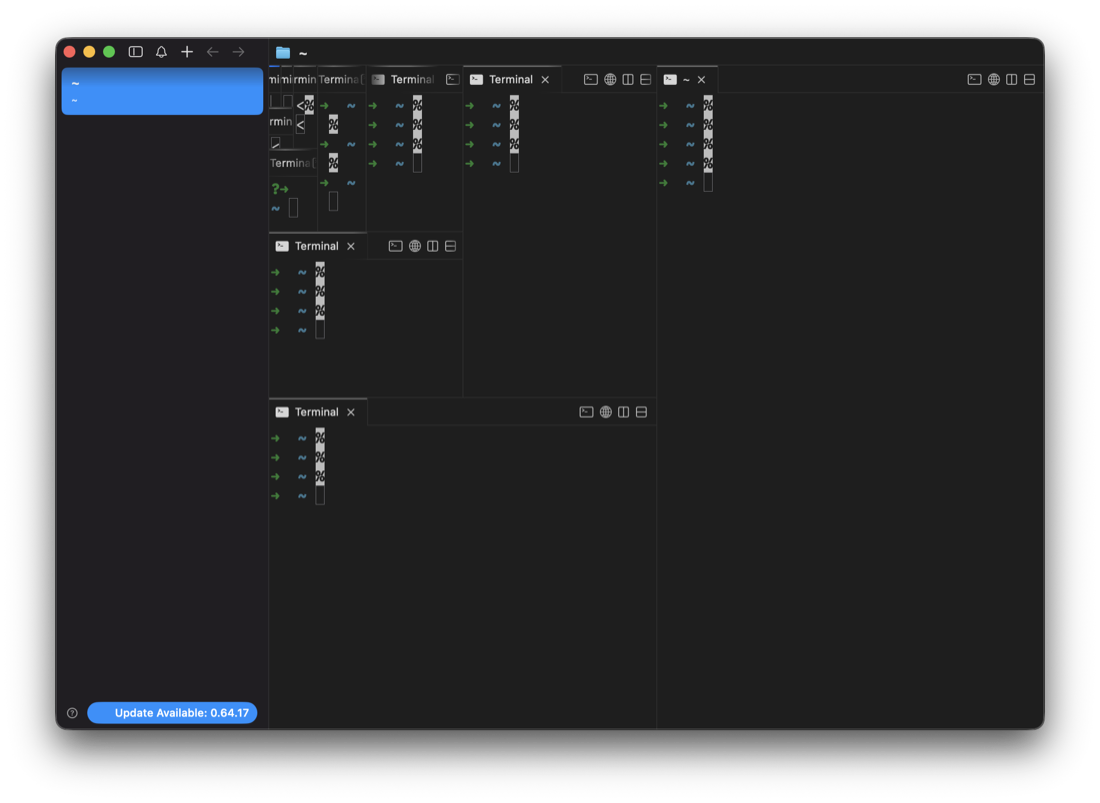Screen dimensions: 1100x803
Task: Split down icon in rightmost ~ pane
Action: pos(1029,79)
